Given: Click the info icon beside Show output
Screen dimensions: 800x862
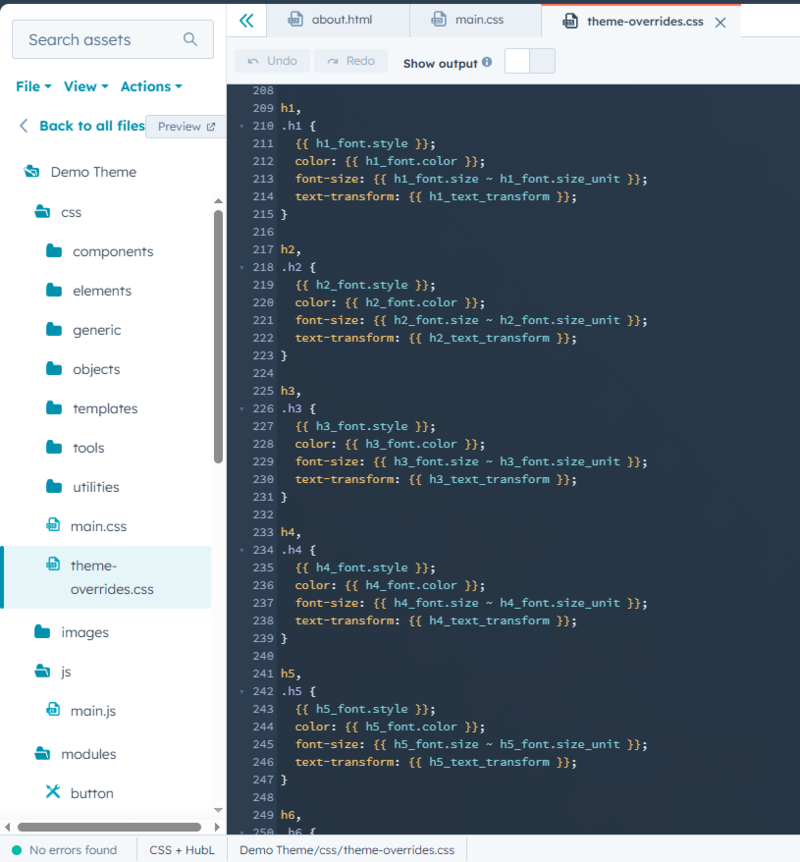Looking at the screenshot, I should 487,62.
